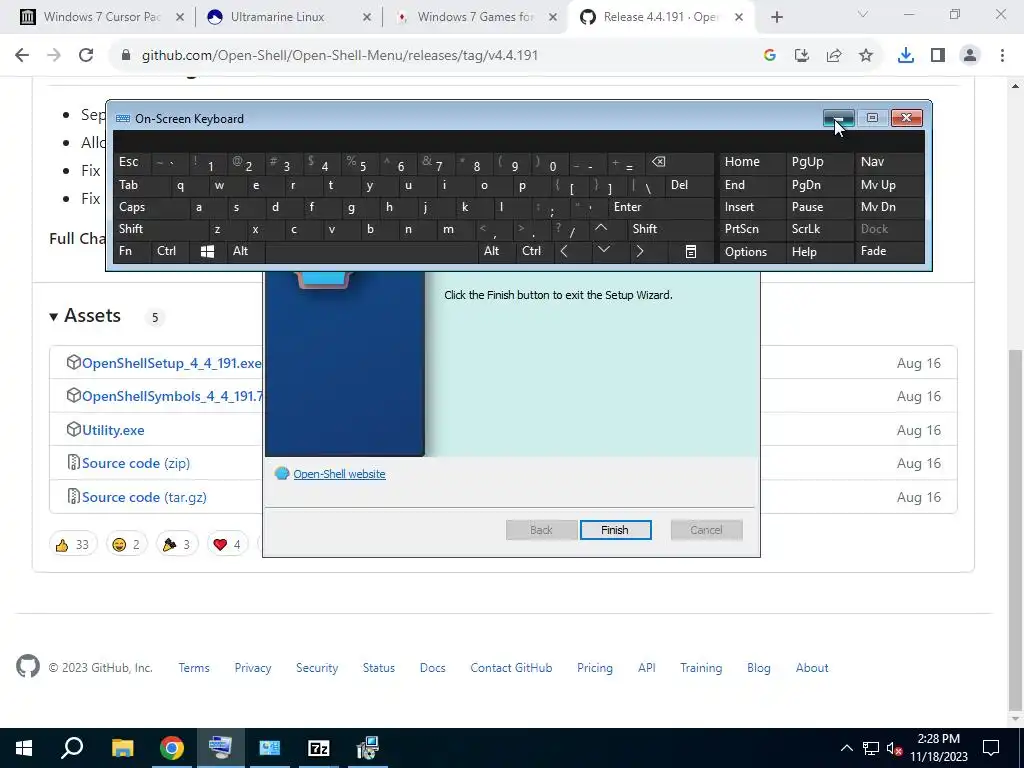Open GitHub Docs footer link
This screenshot has width=1024, height=768.
pyautogui.click(x=432, y=668)
